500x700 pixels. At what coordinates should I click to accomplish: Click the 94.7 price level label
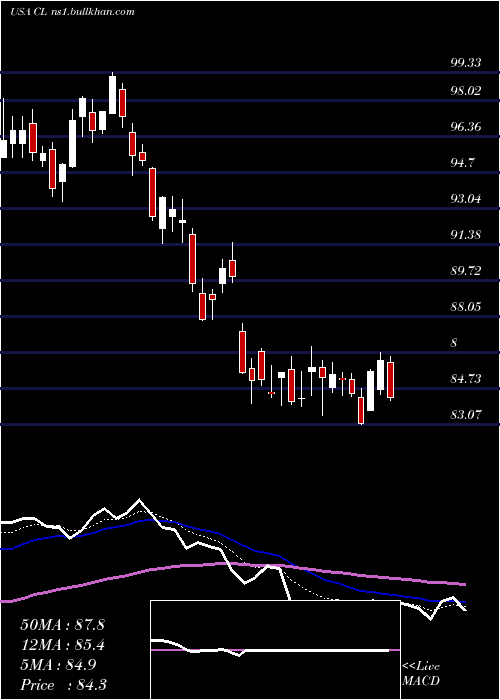(462, 163)
